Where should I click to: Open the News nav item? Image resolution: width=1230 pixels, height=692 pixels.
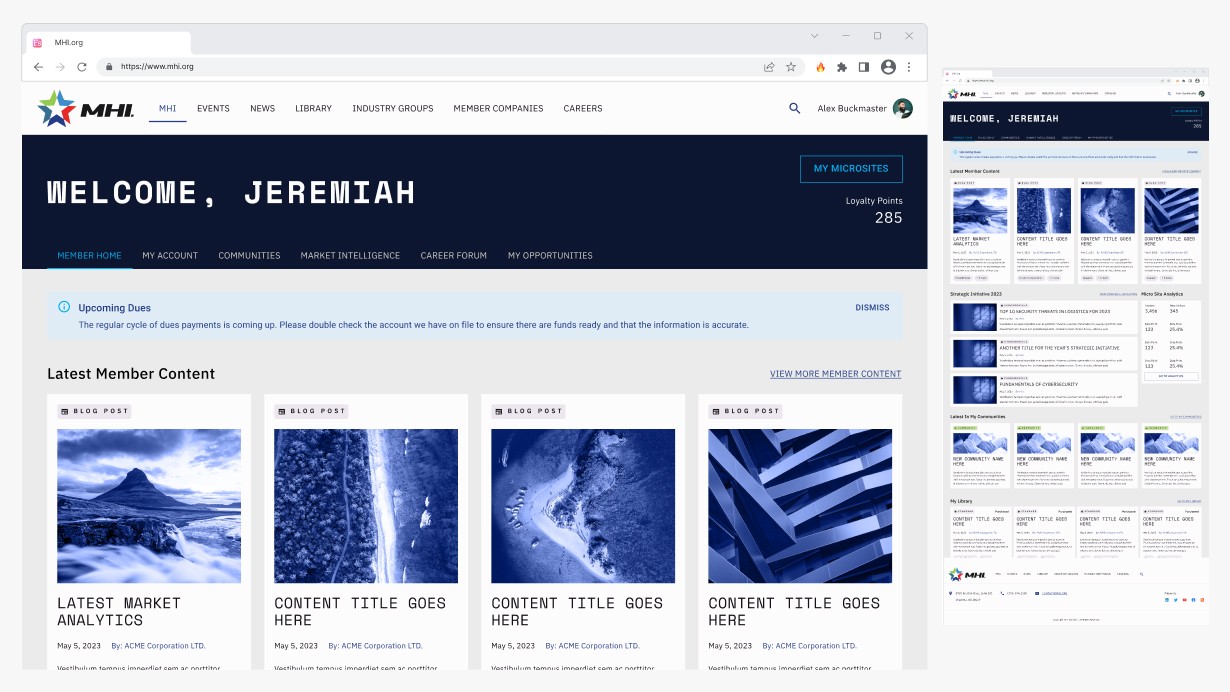click(x=262, y=108)
